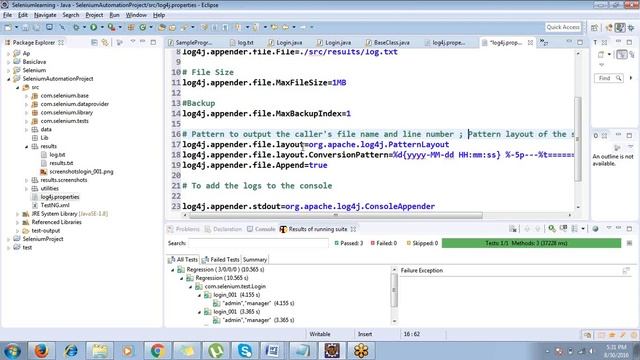The height and width of the screenshot is (360, 640).
Task: Click the TestNG Search input field
Action: pyautogui.click(x=258, y=243)
